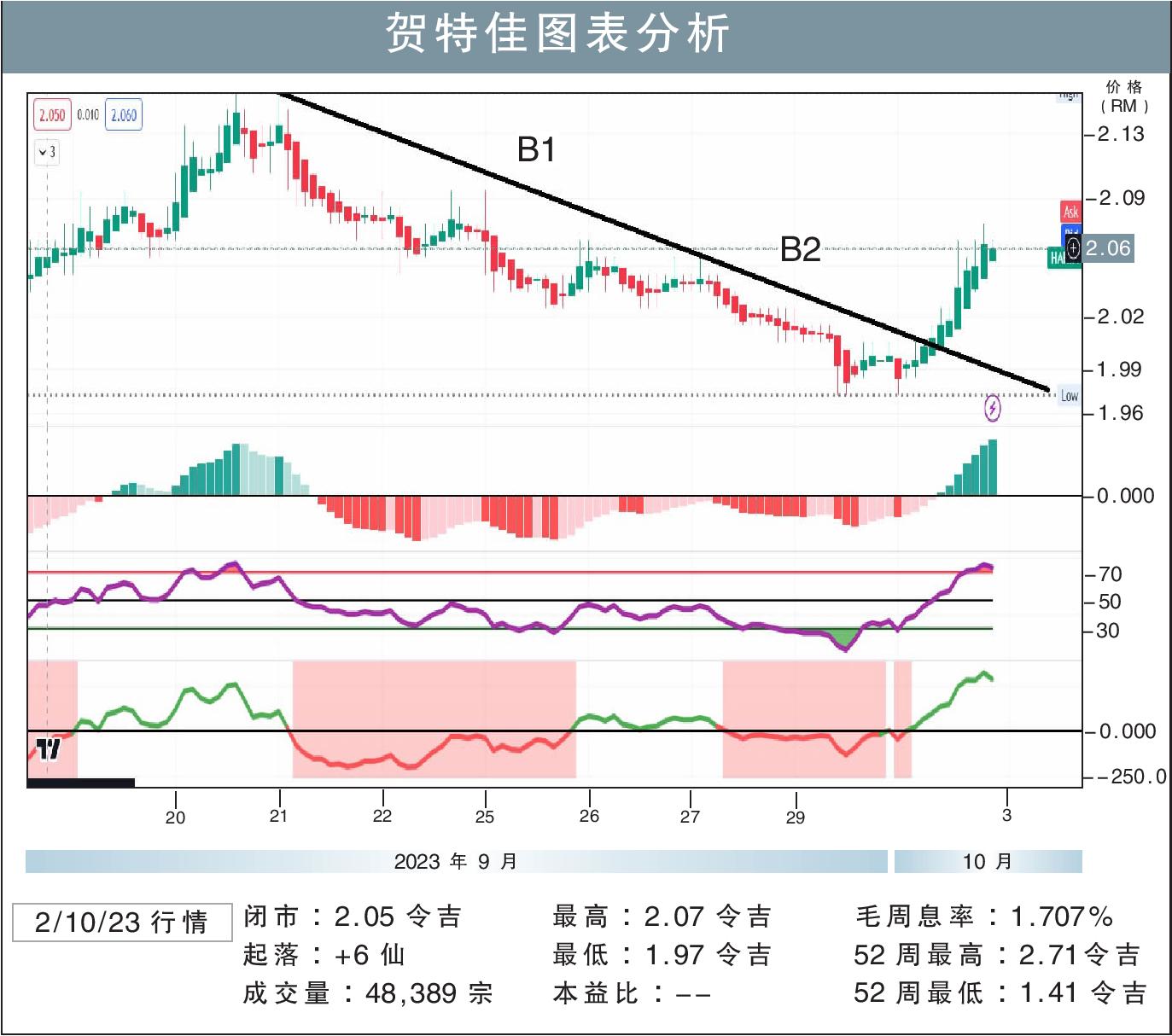Image resolution: width=1172 pixels, height=1036 pixels.
Task: Click the 2.02 price axis label
Action: (x=1120, y=317)
